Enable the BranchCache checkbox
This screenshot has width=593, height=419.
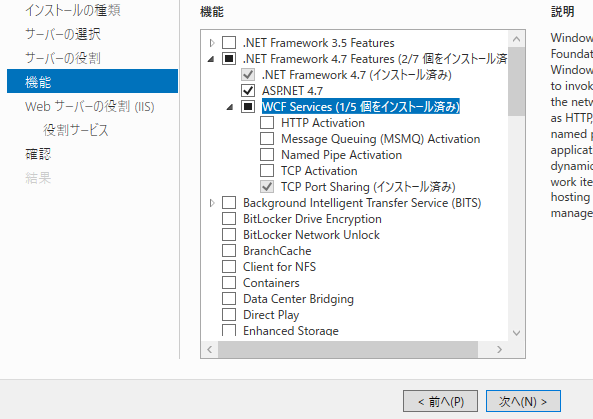point(229,250)
